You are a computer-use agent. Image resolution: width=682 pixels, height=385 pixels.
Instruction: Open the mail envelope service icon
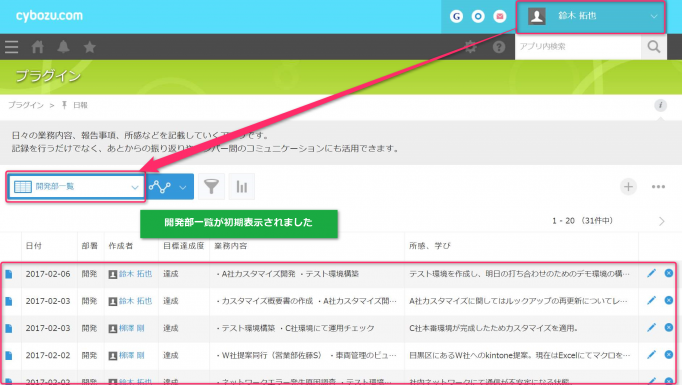[x=500, y=17]
